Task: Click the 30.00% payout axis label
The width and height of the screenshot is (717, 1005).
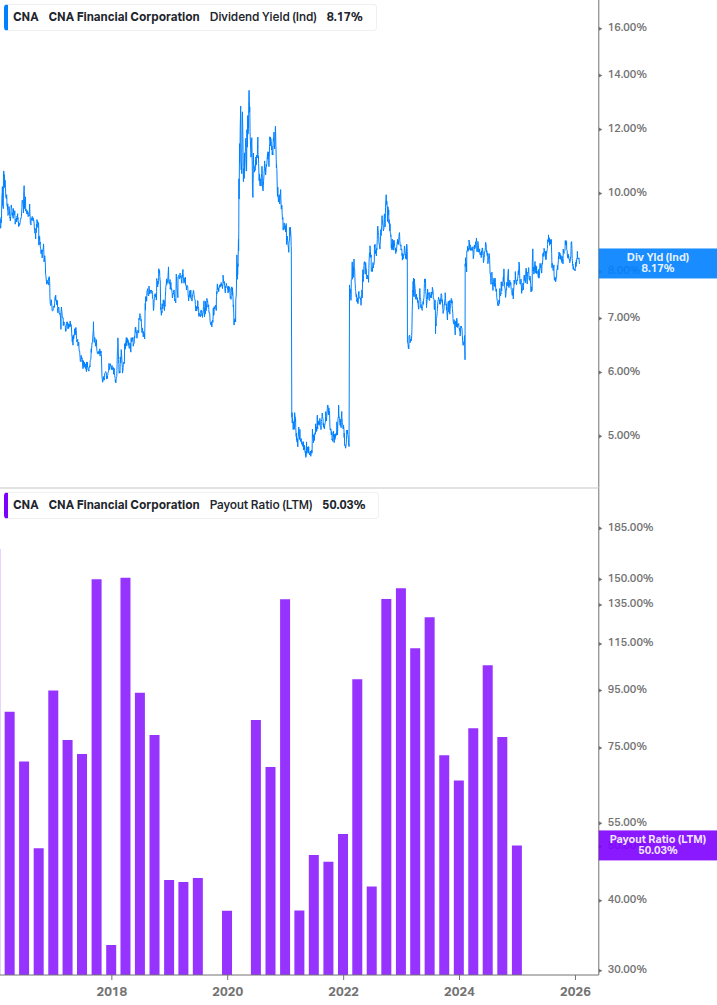Action: (627, 970)
